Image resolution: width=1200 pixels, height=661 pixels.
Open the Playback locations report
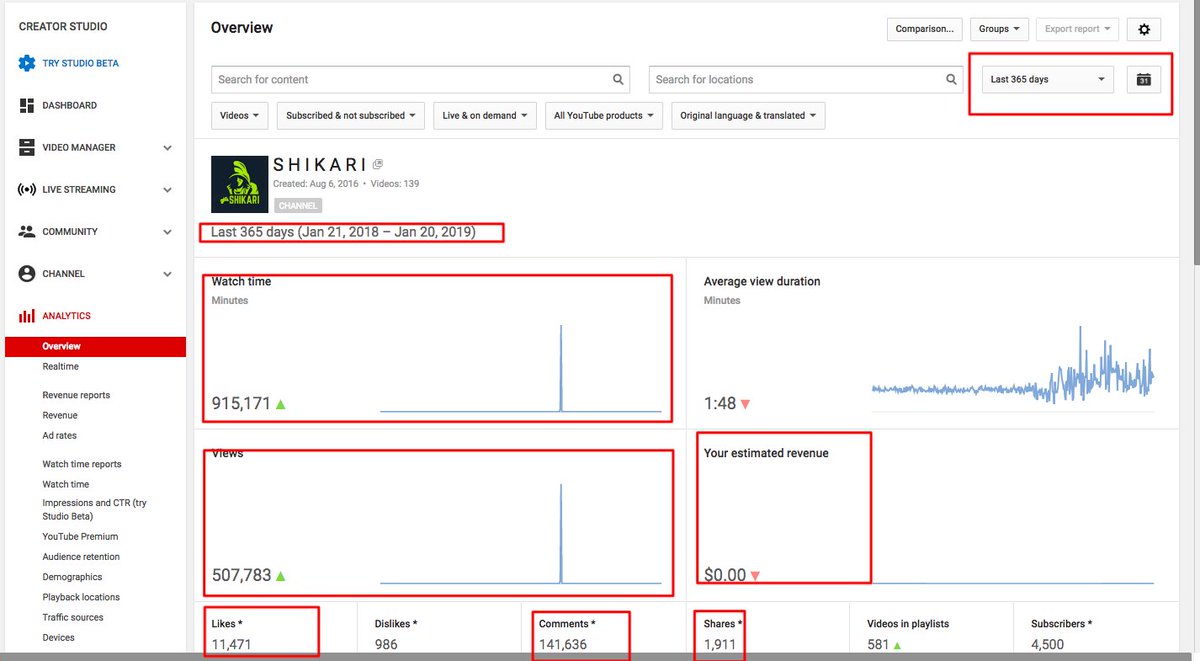[81, 597]
